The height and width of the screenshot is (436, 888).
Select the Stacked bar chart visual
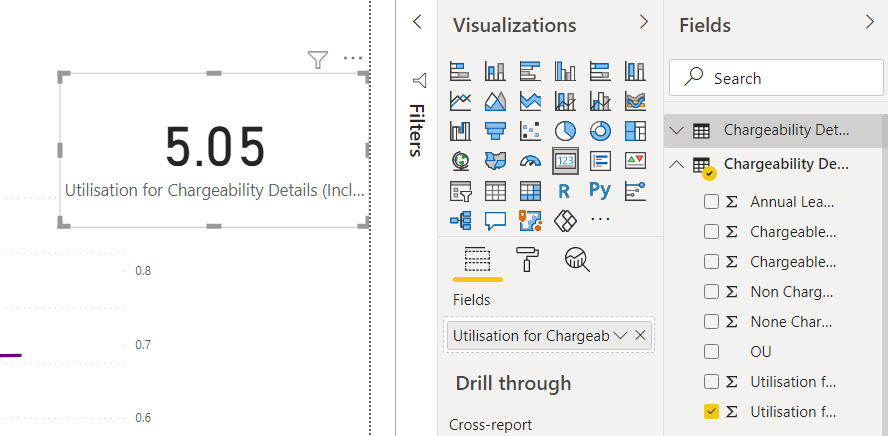[460, 71]
